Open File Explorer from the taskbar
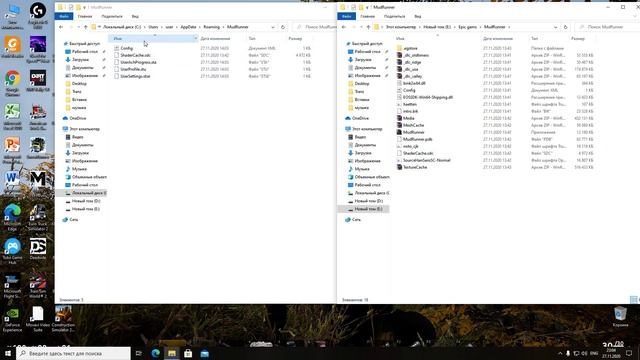Viewport: 640px width, 360px height. pyautogui.click(x=172, y=353)
